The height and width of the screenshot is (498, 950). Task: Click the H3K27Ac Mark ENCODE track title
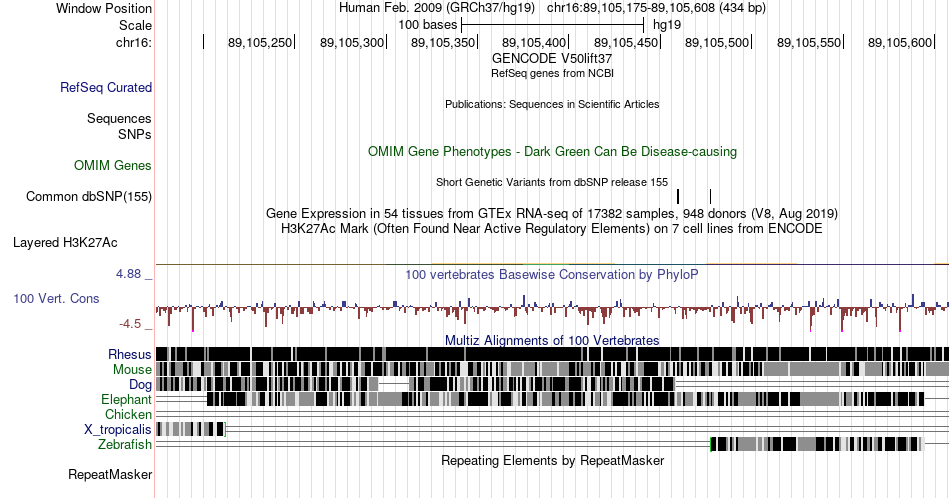552,228
